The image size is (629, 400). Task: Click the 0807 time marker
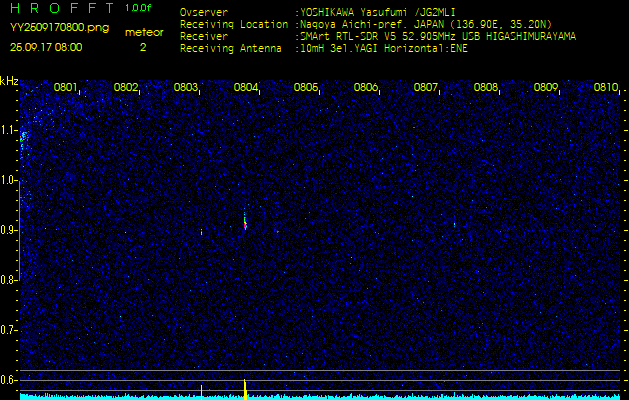tap(426, 88)
